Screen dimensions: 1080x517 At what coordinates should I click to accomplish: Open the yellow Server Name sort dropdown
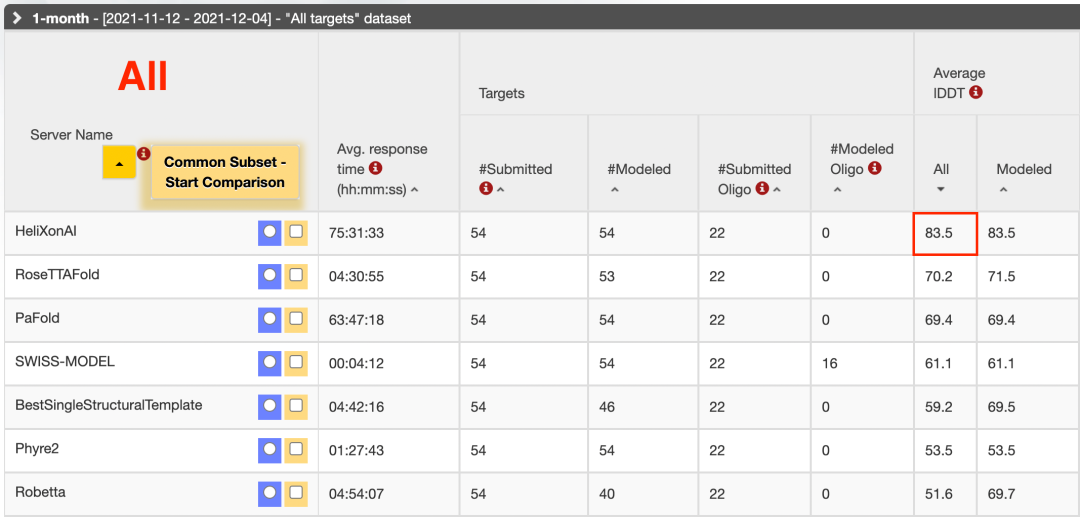[119, 163]
